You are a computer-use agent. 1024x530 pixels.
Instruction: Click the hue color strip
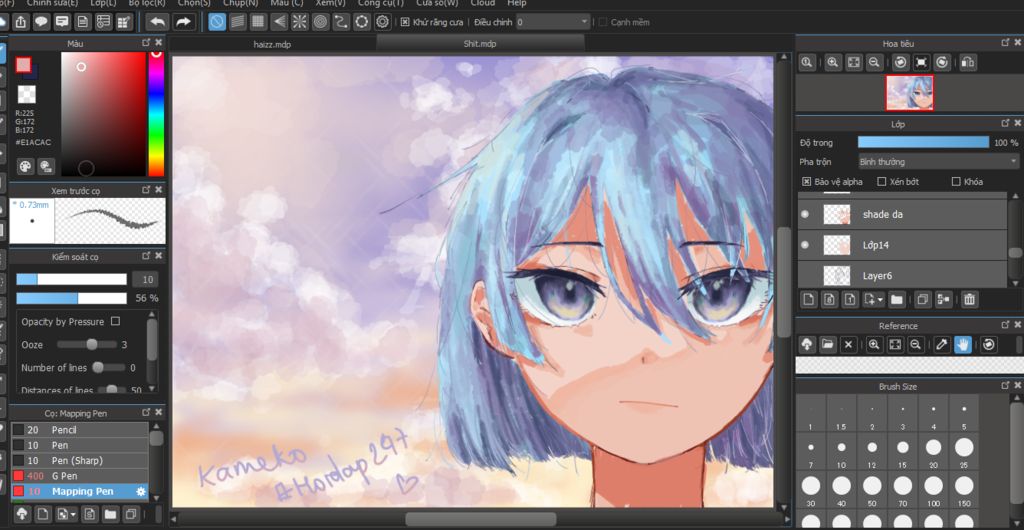[x=155, y=114]
